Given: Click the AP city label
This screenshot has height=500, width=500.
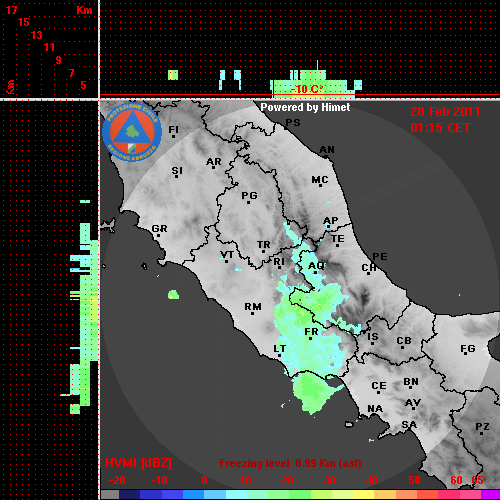Looking at the screenshot, I should pos(331,220).
